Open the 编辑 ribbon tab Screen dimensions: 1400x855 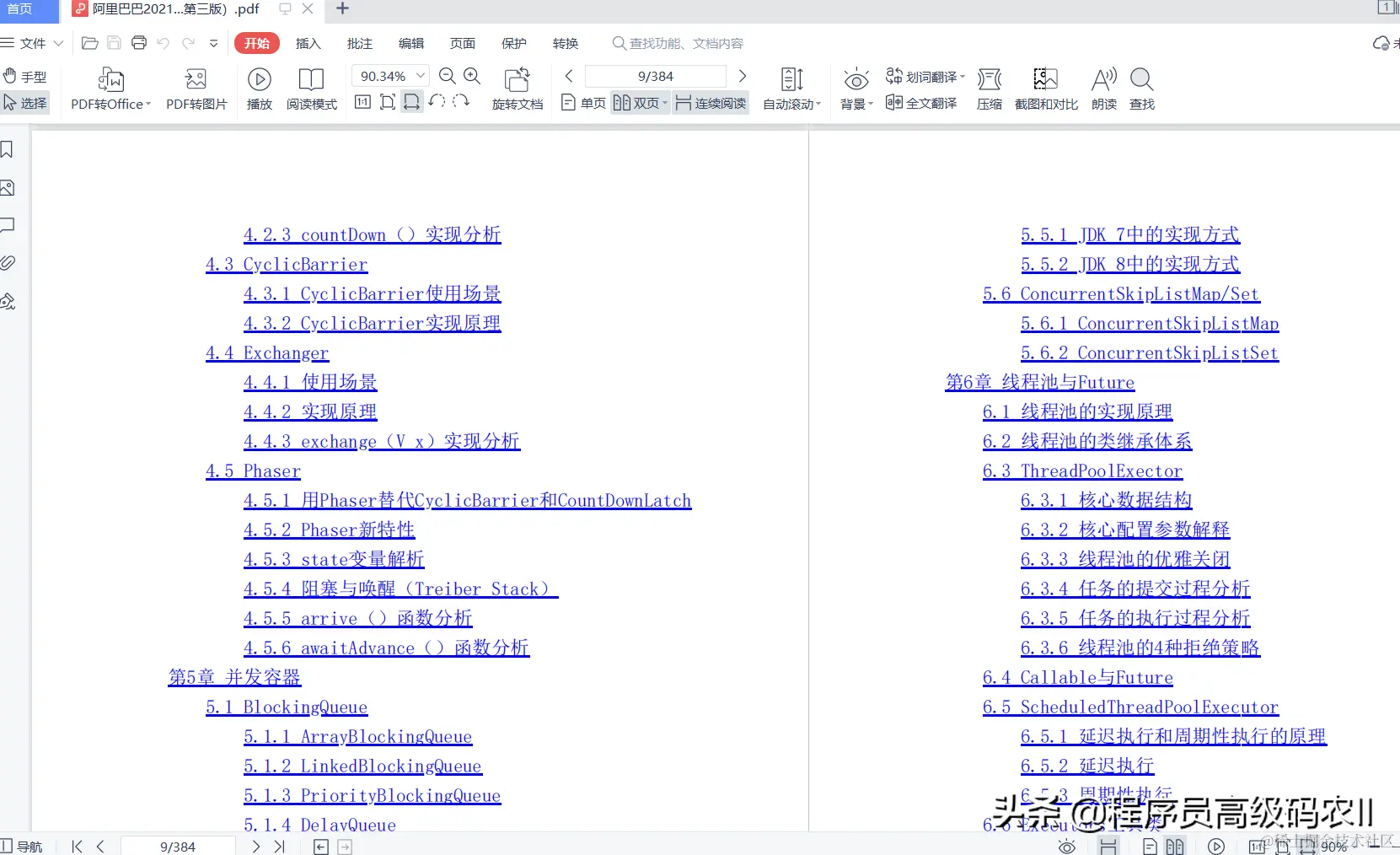411,43
